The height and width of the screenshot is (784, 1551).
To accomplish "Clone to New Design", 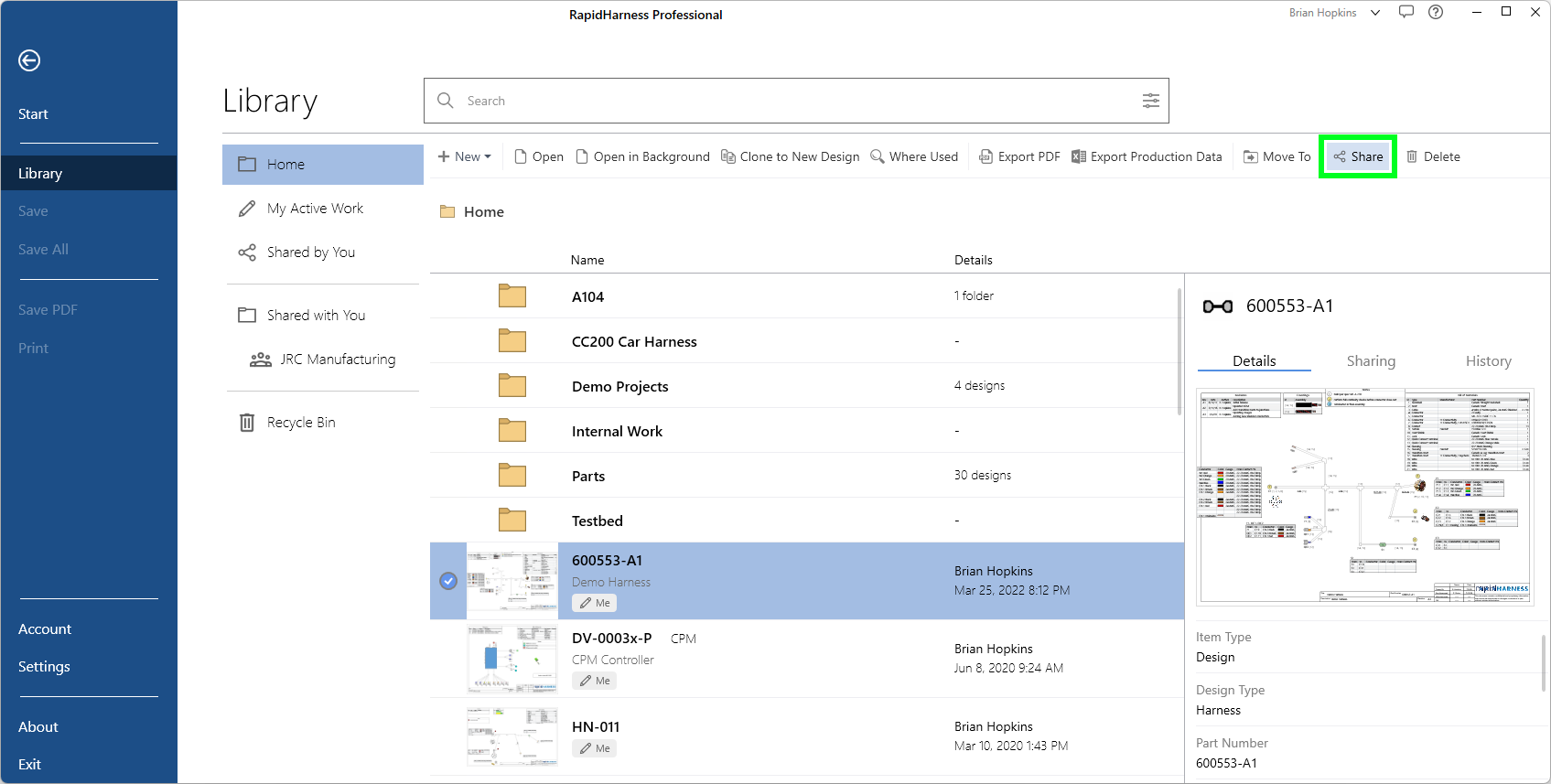I will pyautogui.click(x=791, y=156).
